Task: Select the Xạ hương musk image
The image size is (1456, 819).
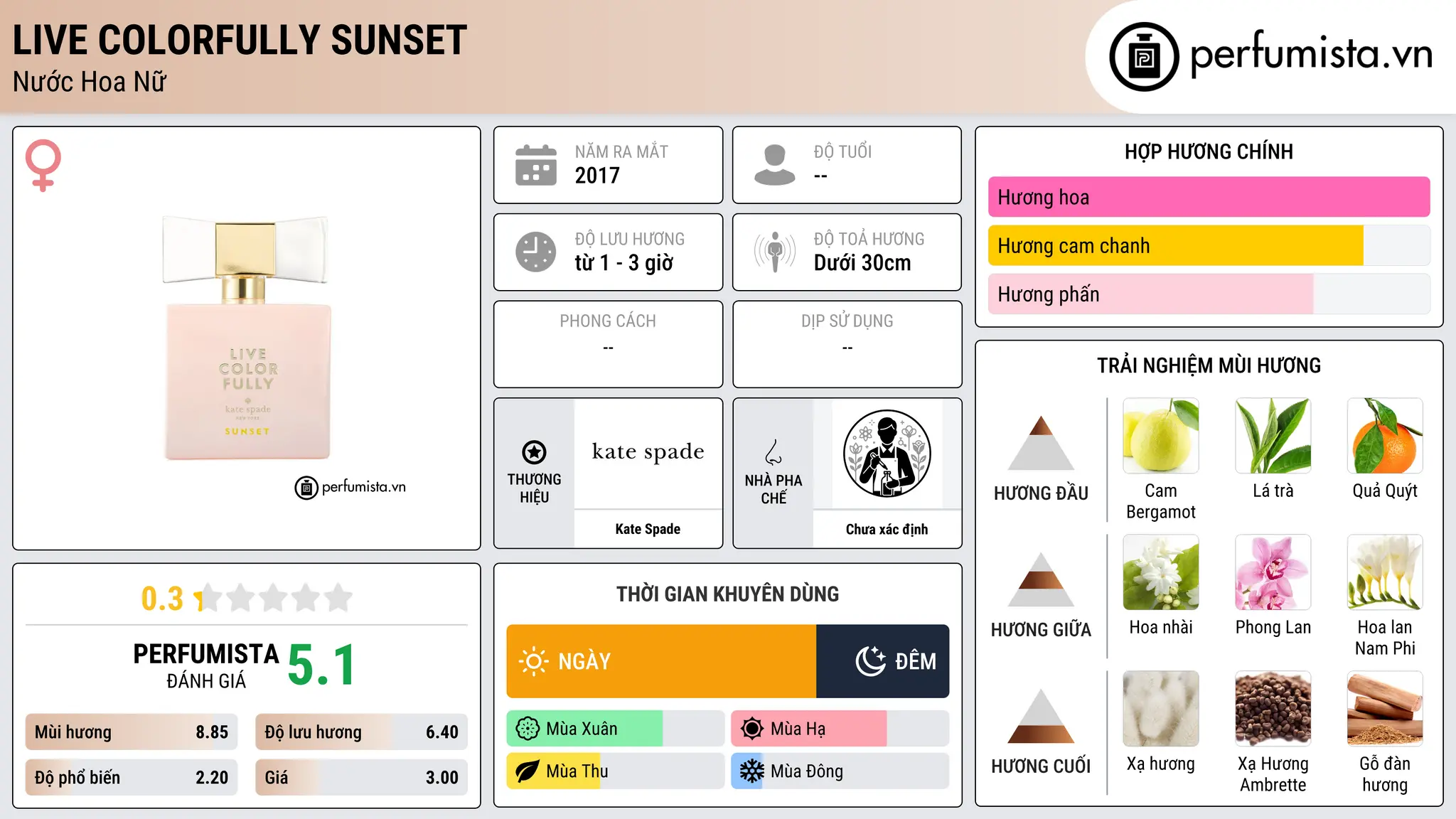Action: point(1161,709)
